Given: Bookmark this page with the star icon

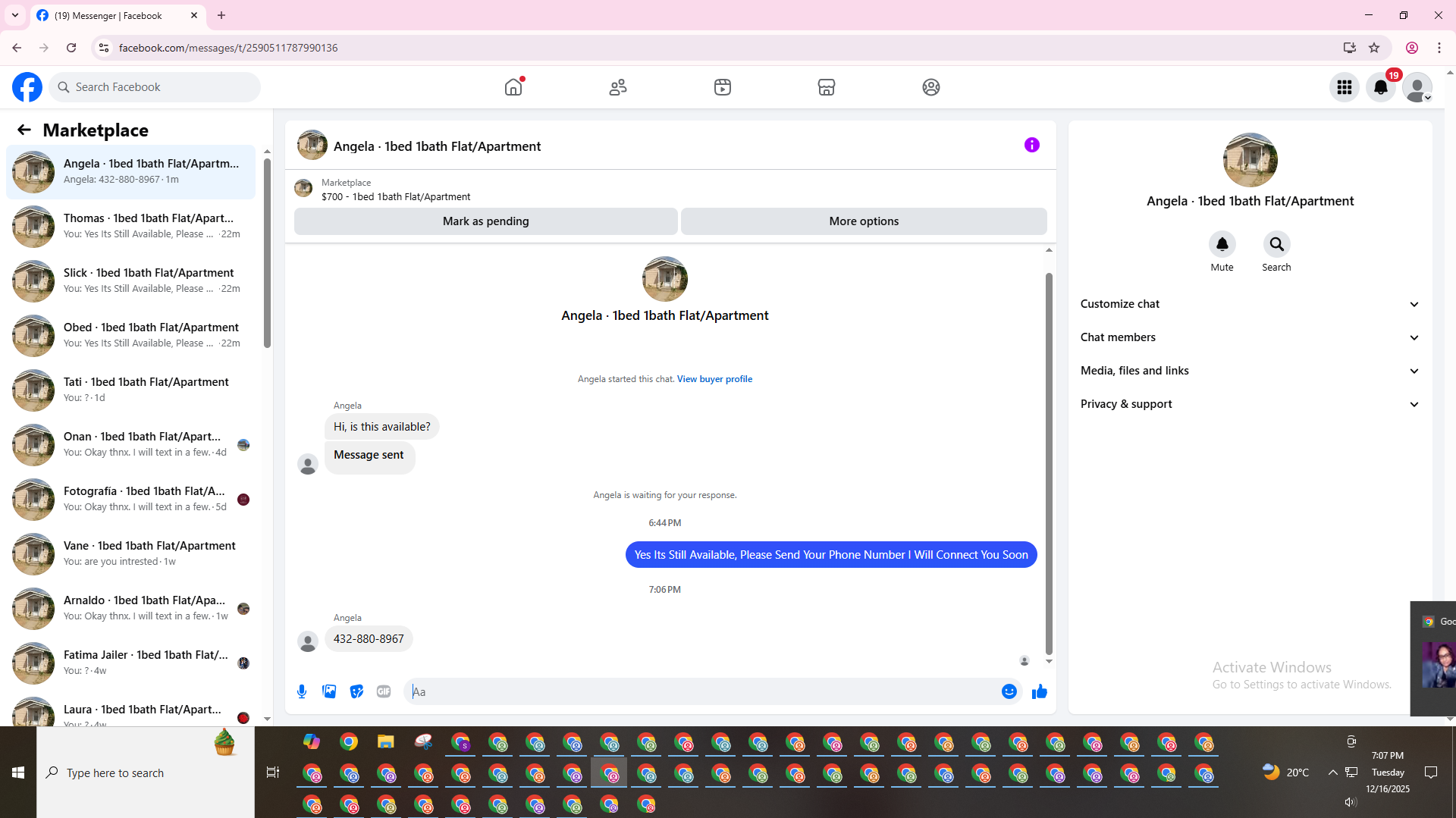Looking at the screenshot, I should tap(1374, 48).
